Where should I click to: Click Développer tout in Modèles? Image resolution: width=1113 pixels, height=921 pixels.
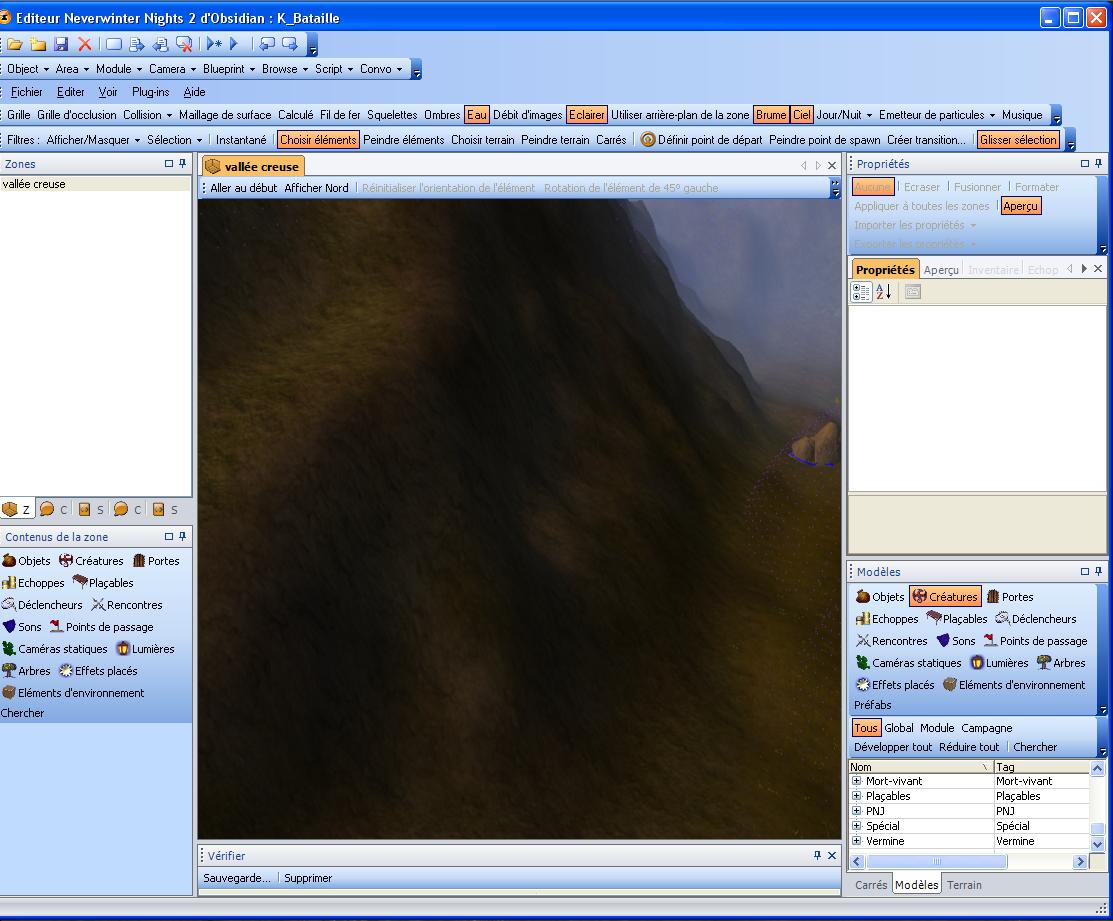[x=893, y=747]
